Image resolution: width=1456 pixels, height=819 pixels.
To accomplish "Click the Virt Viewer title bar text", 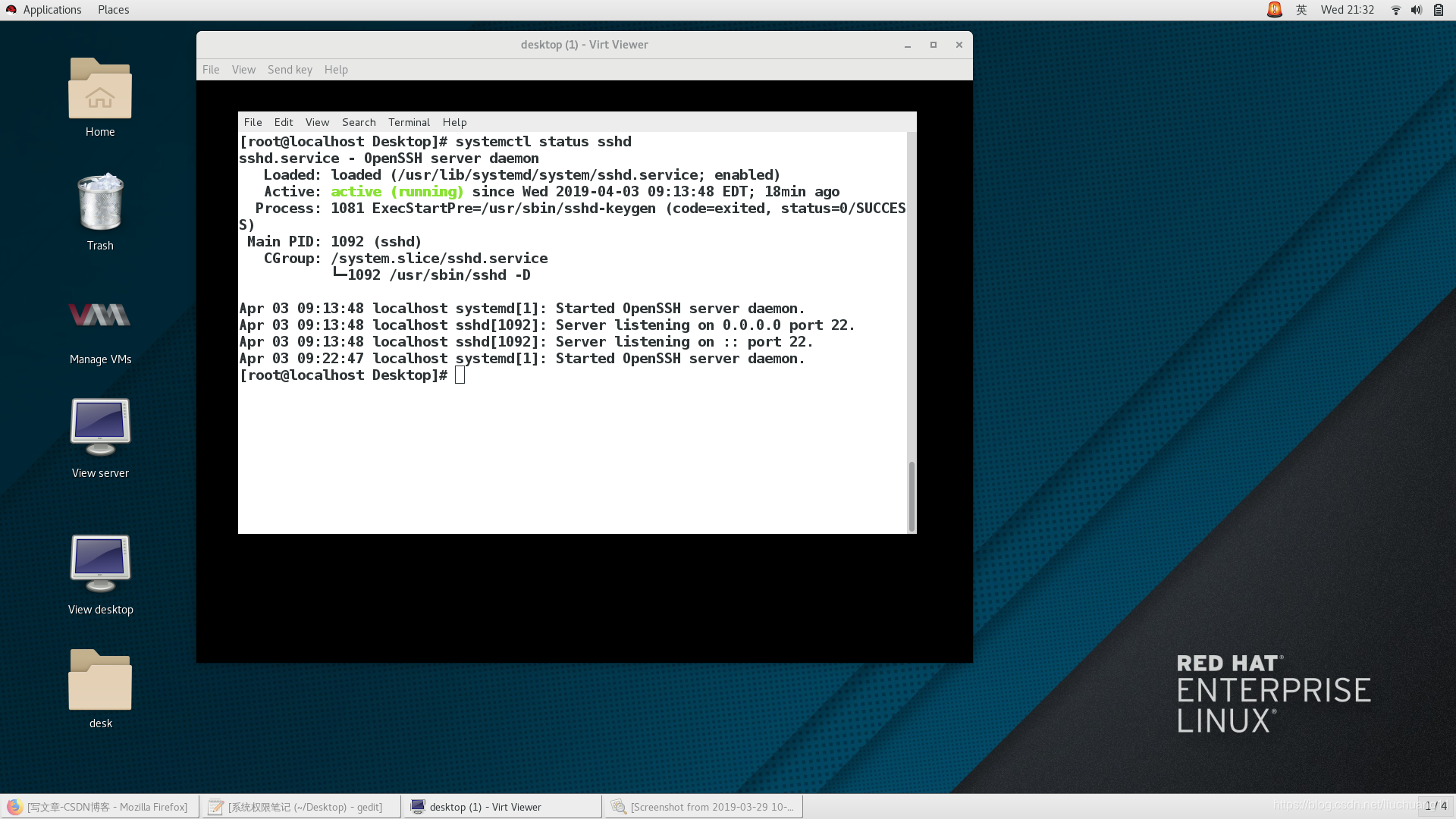I will click(584, 45).
